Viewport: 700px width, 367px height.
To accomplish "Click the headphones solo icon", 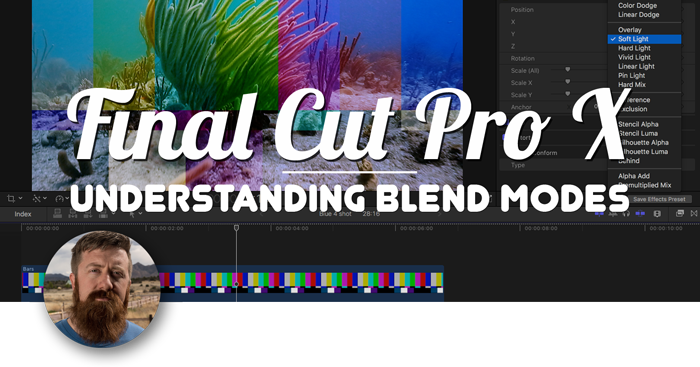I will pyautogui.click(x=626, y=214).
